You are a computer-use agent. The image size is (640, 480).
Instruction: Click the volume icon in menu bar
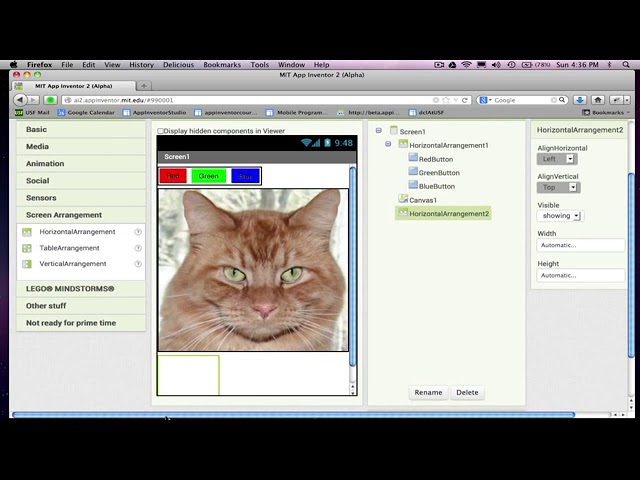pyautogui.click(x=496, y=64)
